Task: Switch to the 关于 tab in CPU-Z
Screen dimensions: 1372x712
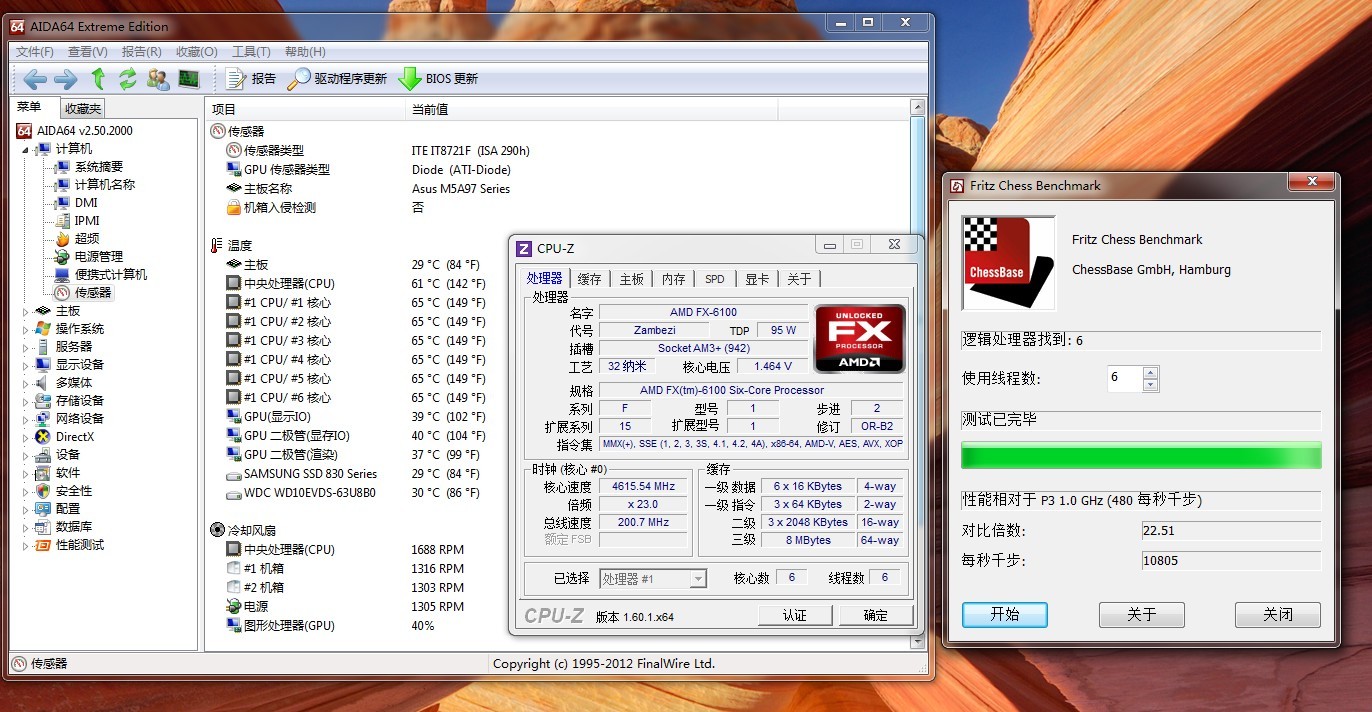Action: click(x=799, y=279)
